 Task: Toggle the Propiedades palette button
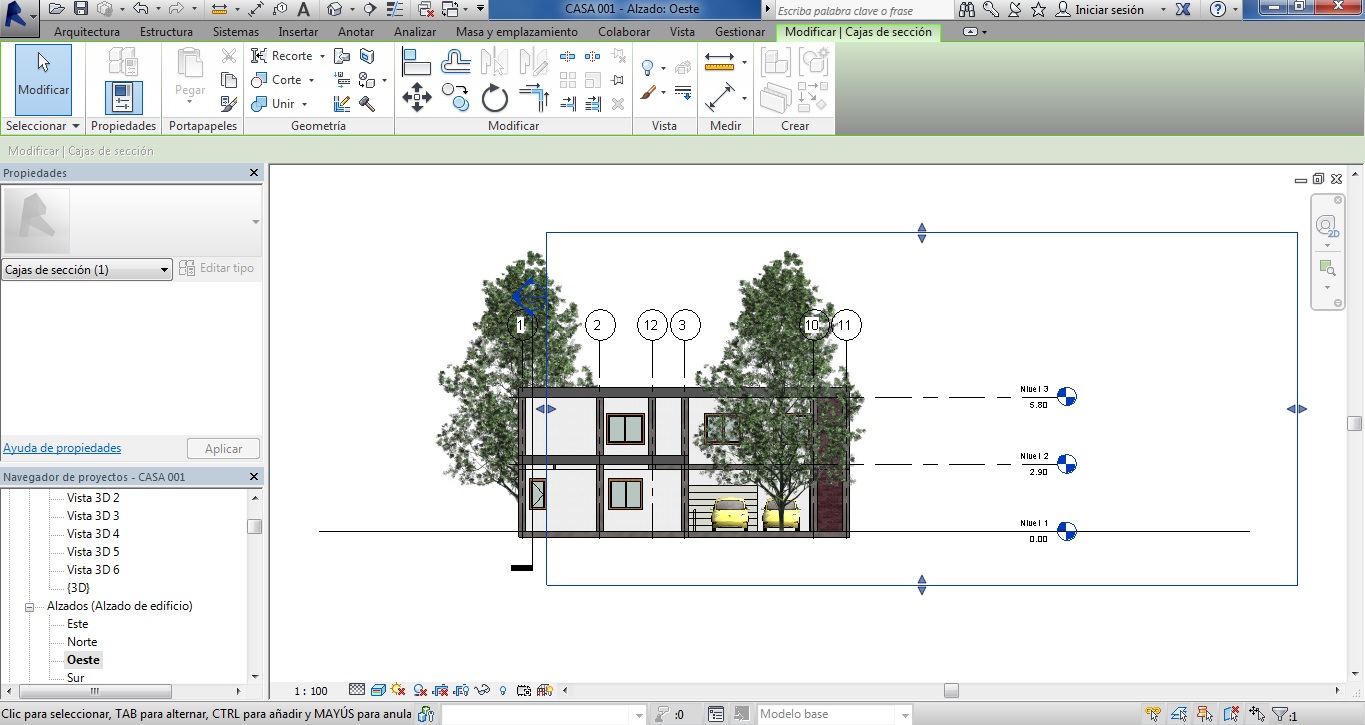tap(123, 98)
